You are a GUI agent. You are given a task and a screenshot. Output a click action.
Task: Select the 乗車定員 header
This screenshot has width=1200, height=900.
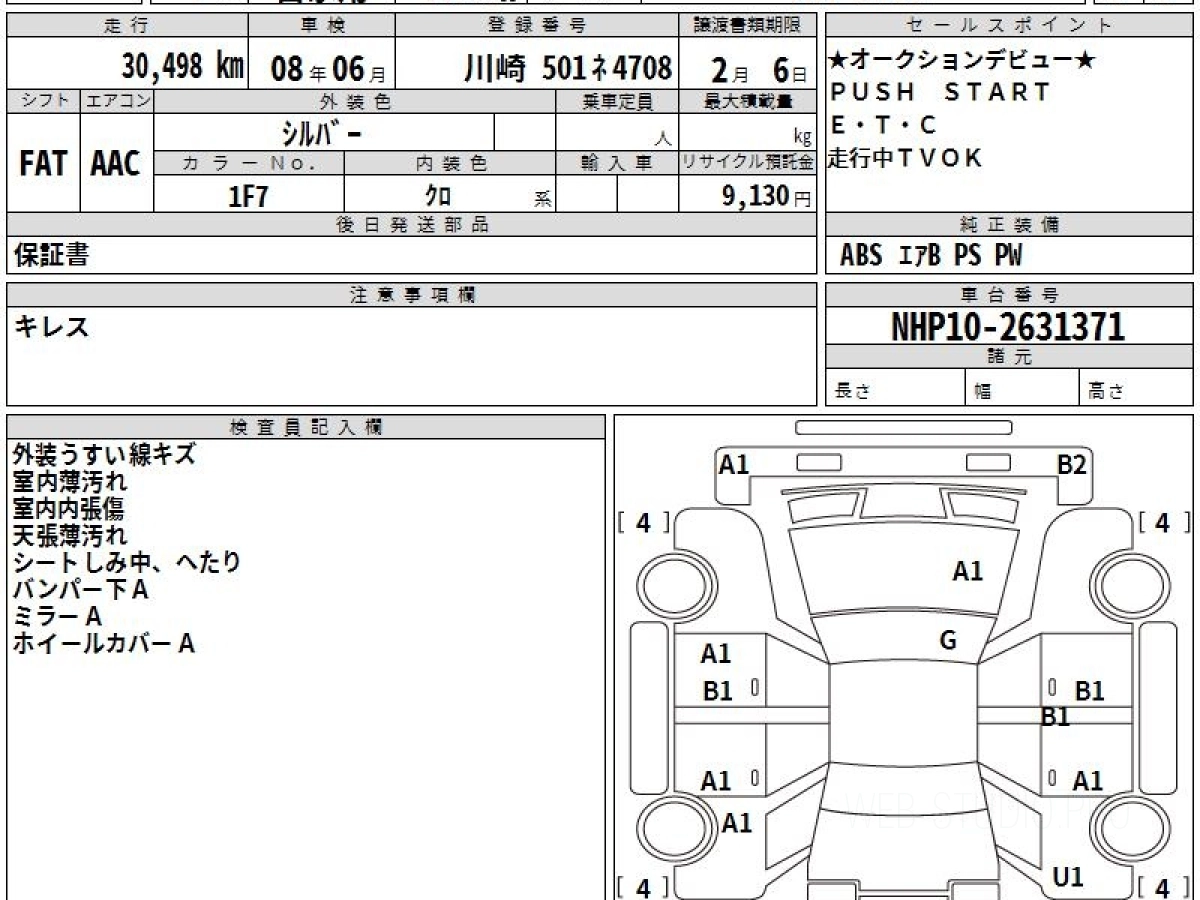tap(617, 101)
